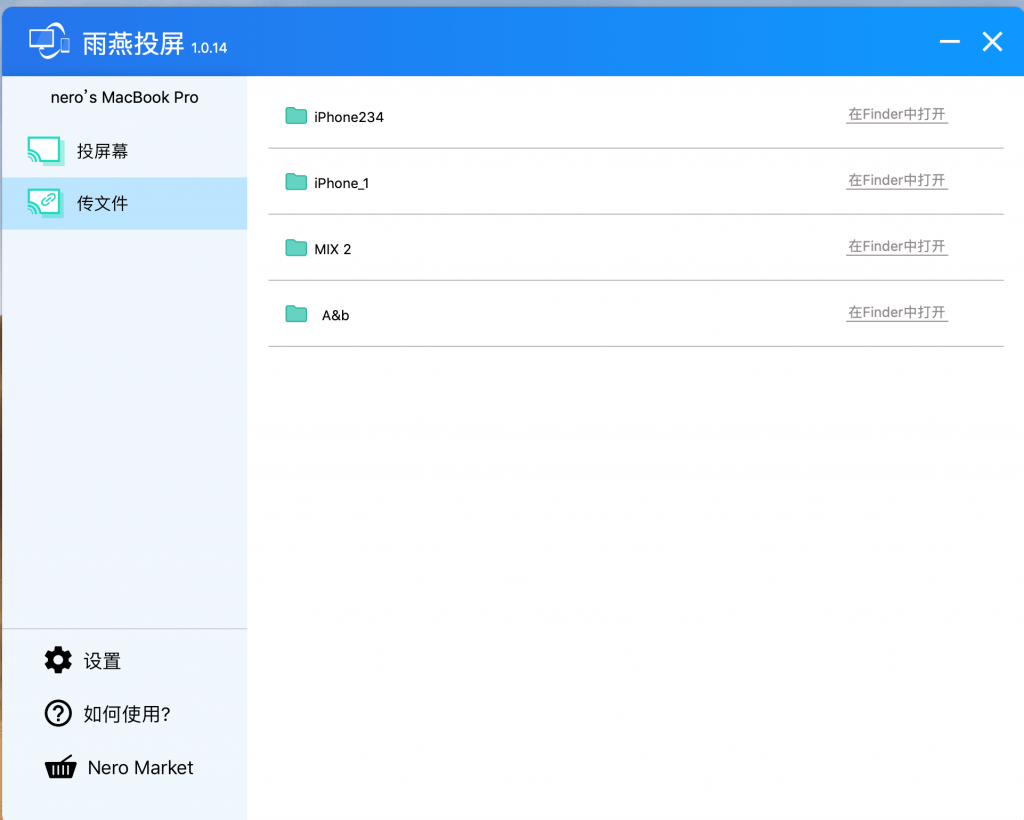This screenshot has height=820, width=1024.
Task: Select the folder icon beside iPhone_1
Action: [296, 182]
